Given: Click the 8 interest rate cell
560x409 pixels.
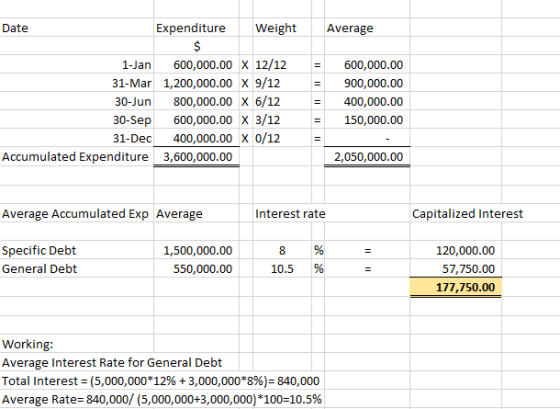Looking at the screenshot, I should (x=282, y=250).
